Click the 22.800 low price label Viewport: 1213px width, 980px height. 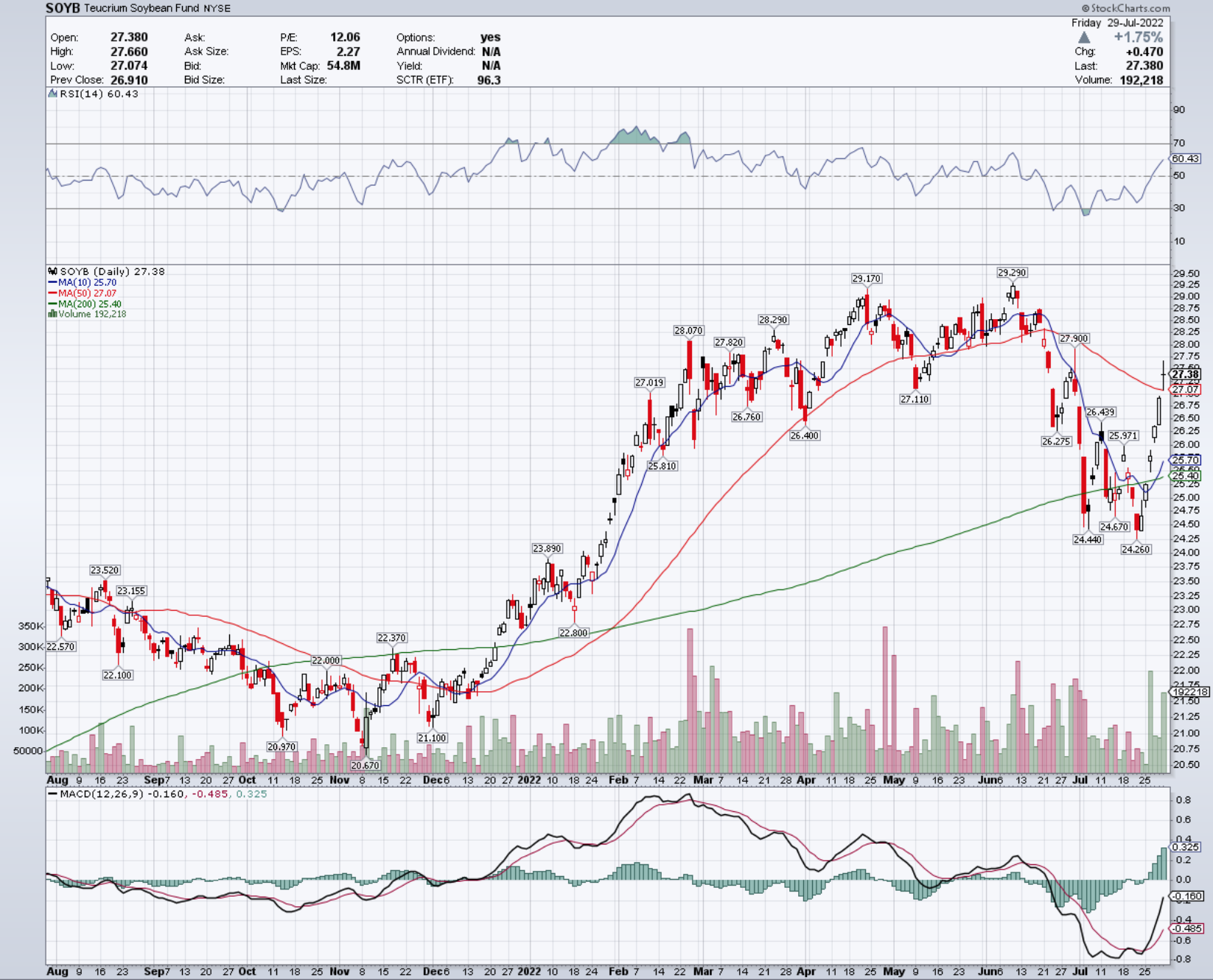(573, 632)
